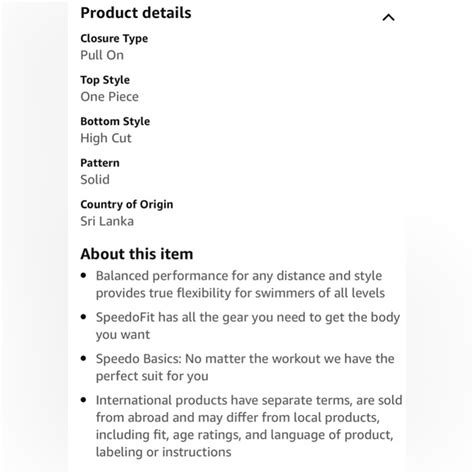The width and height of the screenshot is (474, 474).
Task: Click the One Piece value
Action: 110,97
